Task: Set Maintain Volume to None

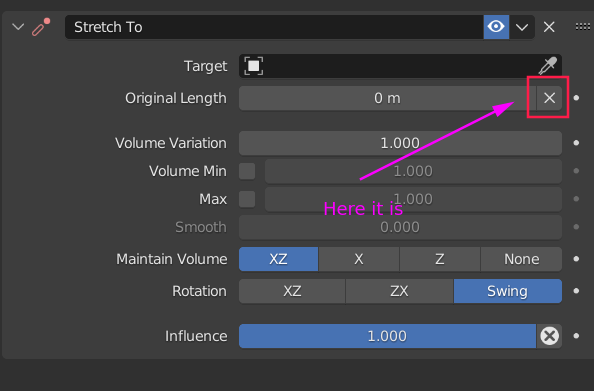Action: 521,259
